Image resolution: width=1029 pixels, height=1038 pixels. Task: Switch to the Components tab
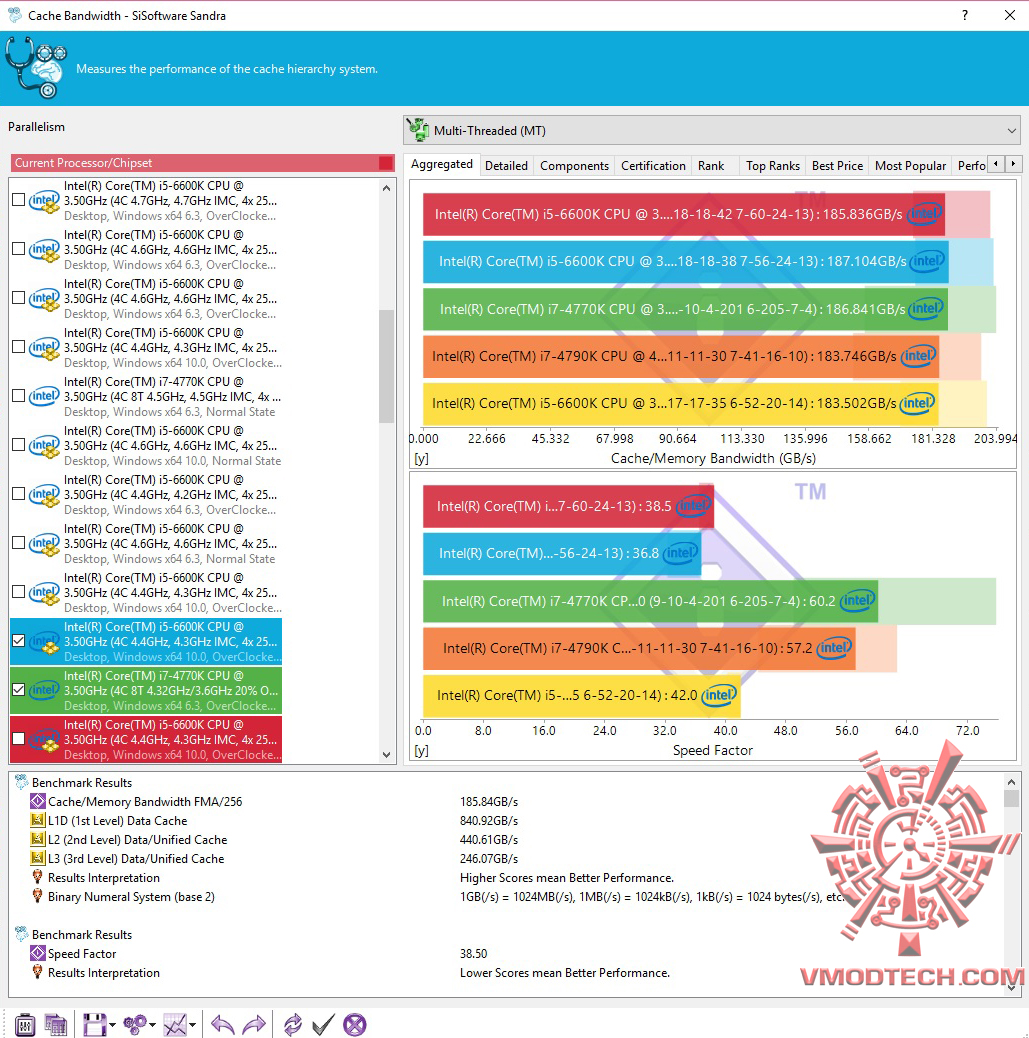[574, 165]
